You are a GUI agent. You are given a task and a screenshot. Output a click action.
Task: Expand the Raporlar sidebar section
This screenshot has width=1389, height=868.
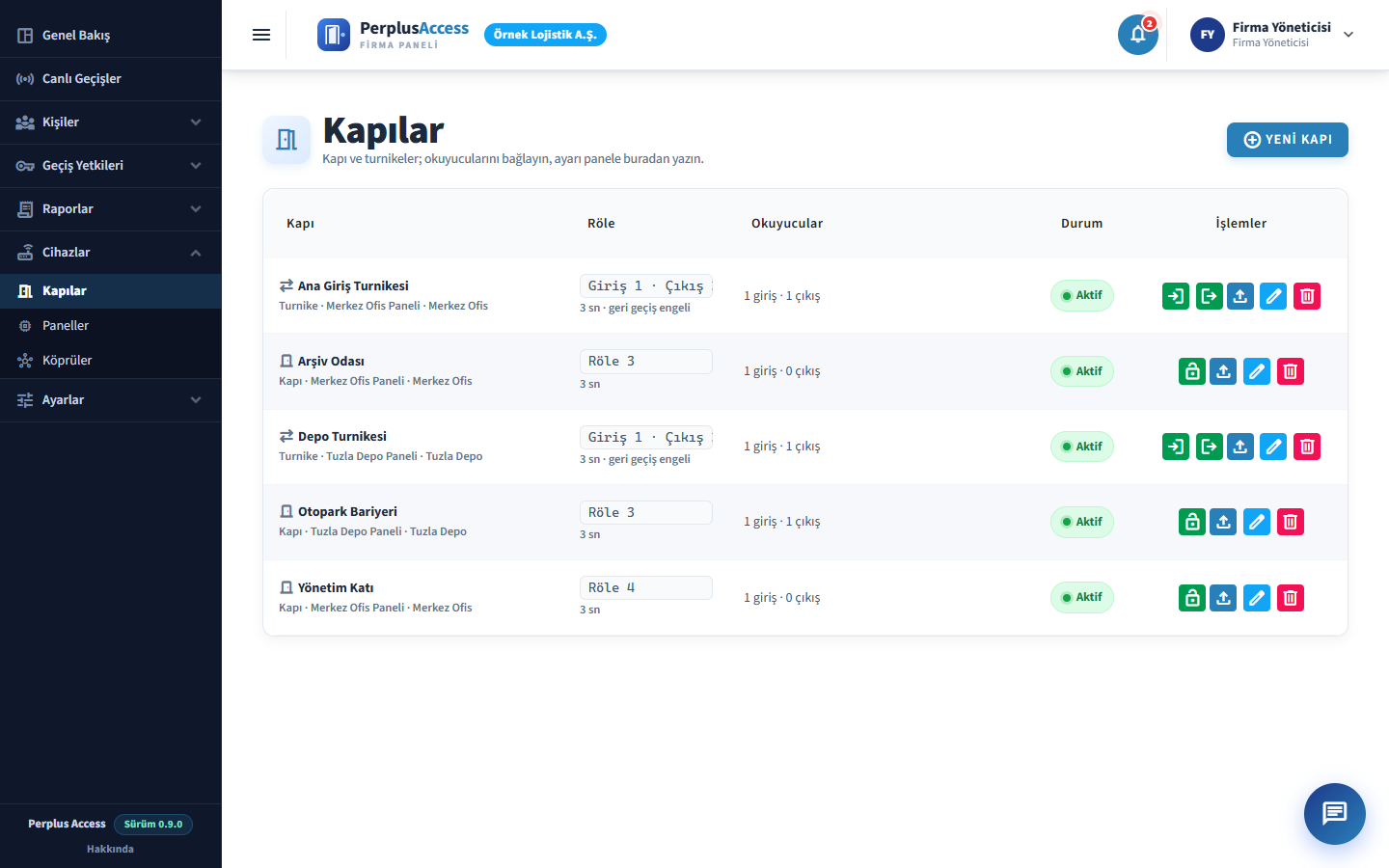(x=111, y=209)
